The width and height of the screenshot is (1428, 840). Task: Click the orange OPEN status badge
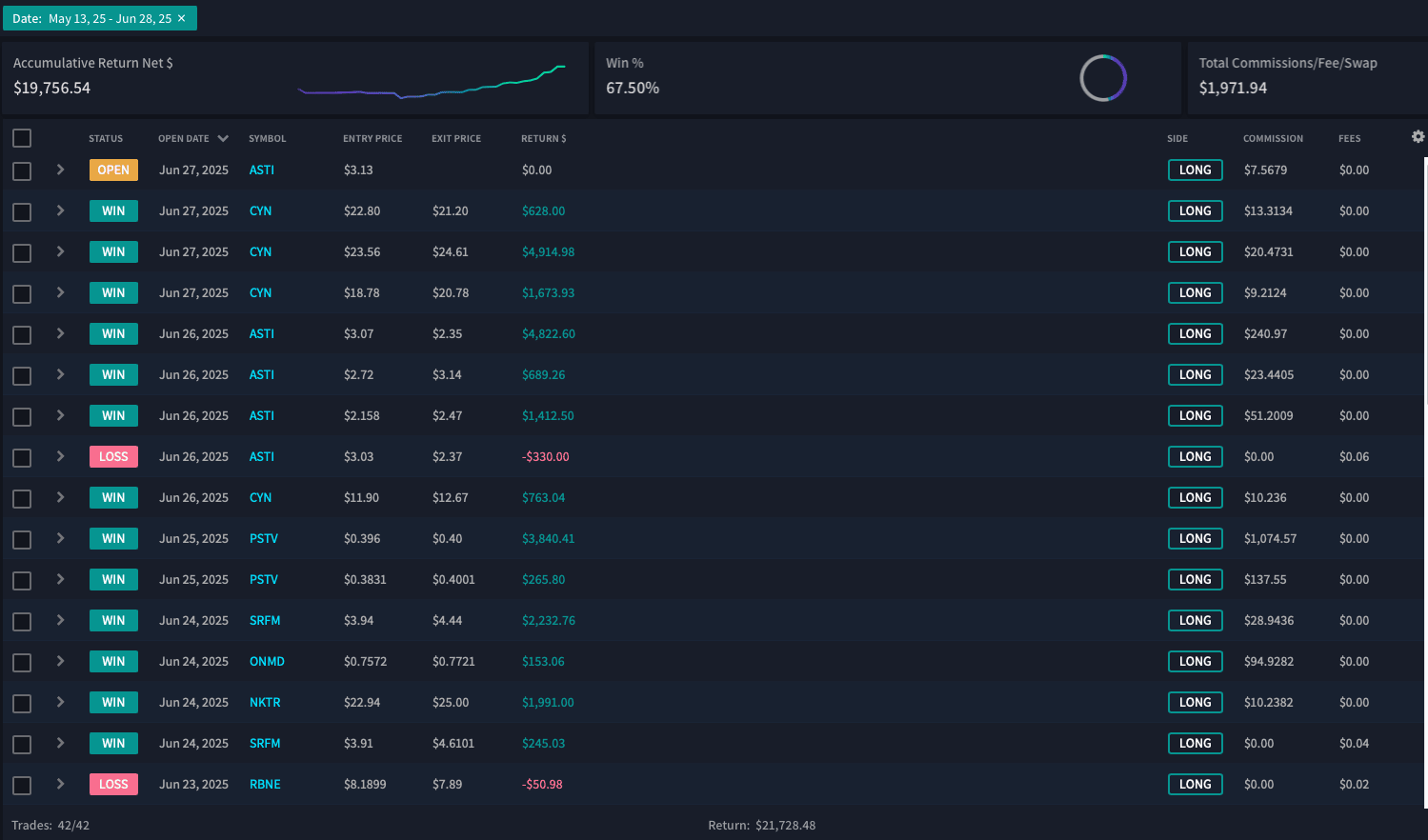(x=113, y=170)
